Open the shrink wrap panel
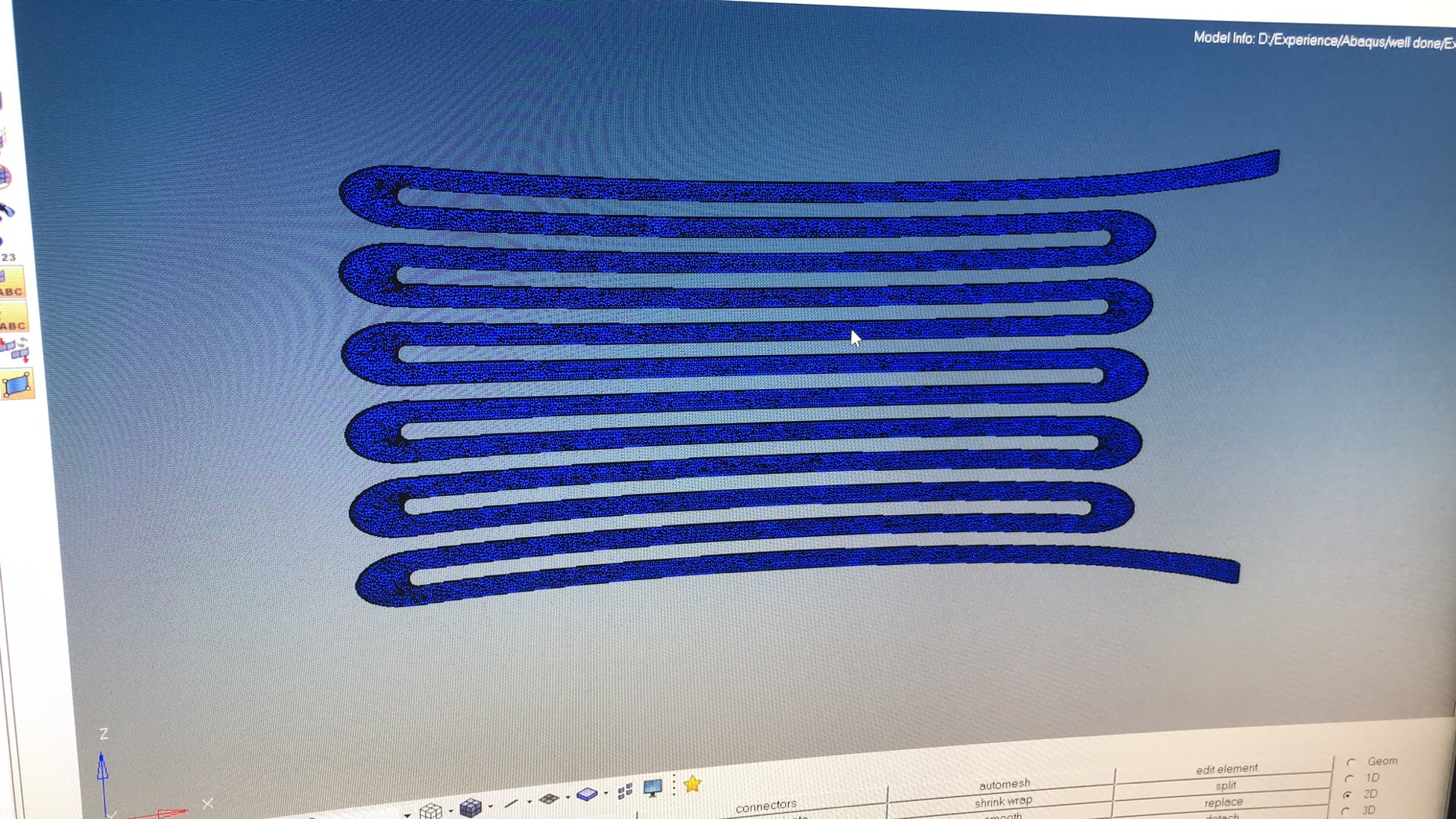 pyautogui.click(x=1004, y=801)
